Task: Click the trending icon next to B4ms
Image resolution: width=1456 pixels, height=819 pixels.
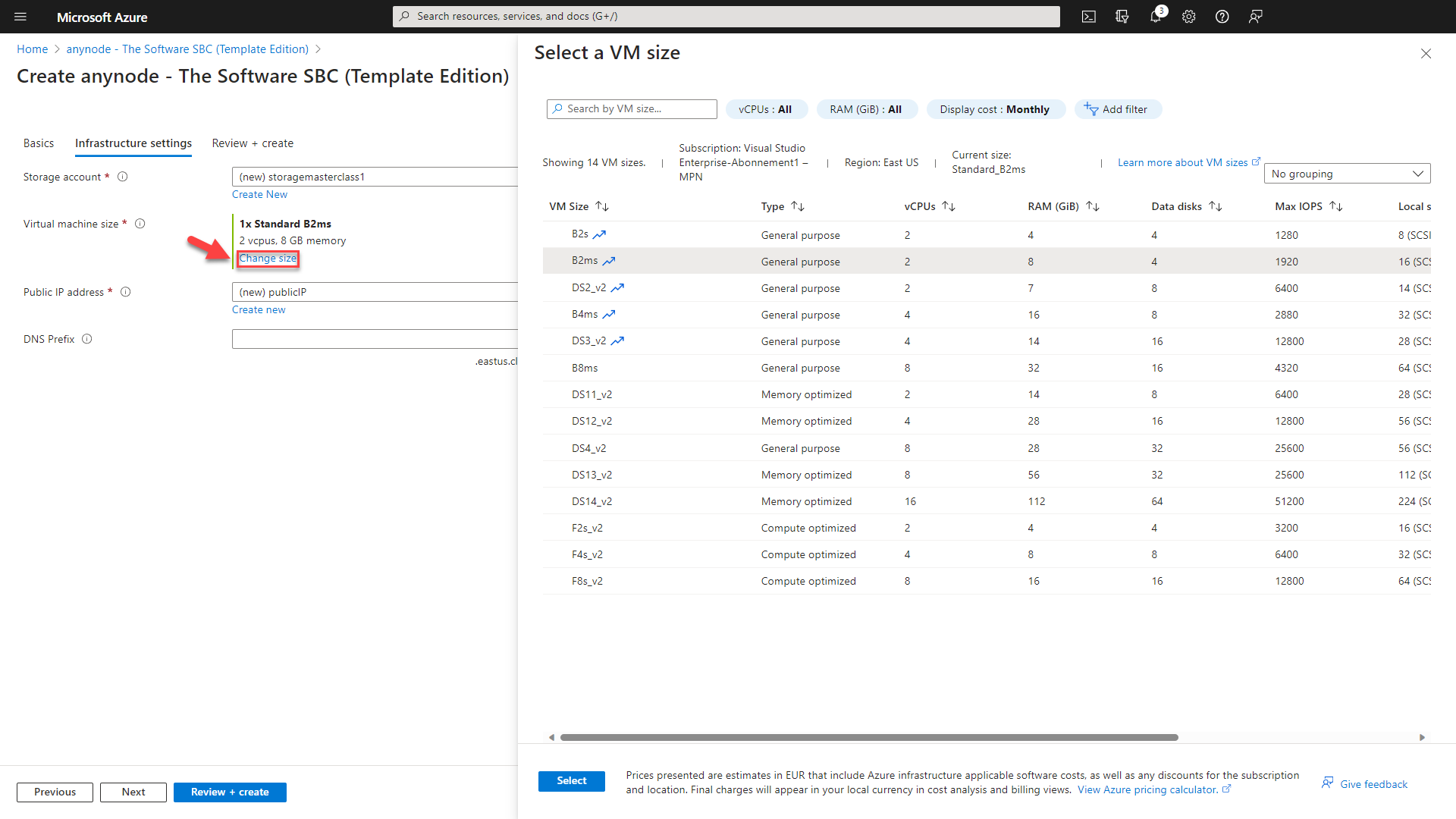Action: [x=609, y=314]
